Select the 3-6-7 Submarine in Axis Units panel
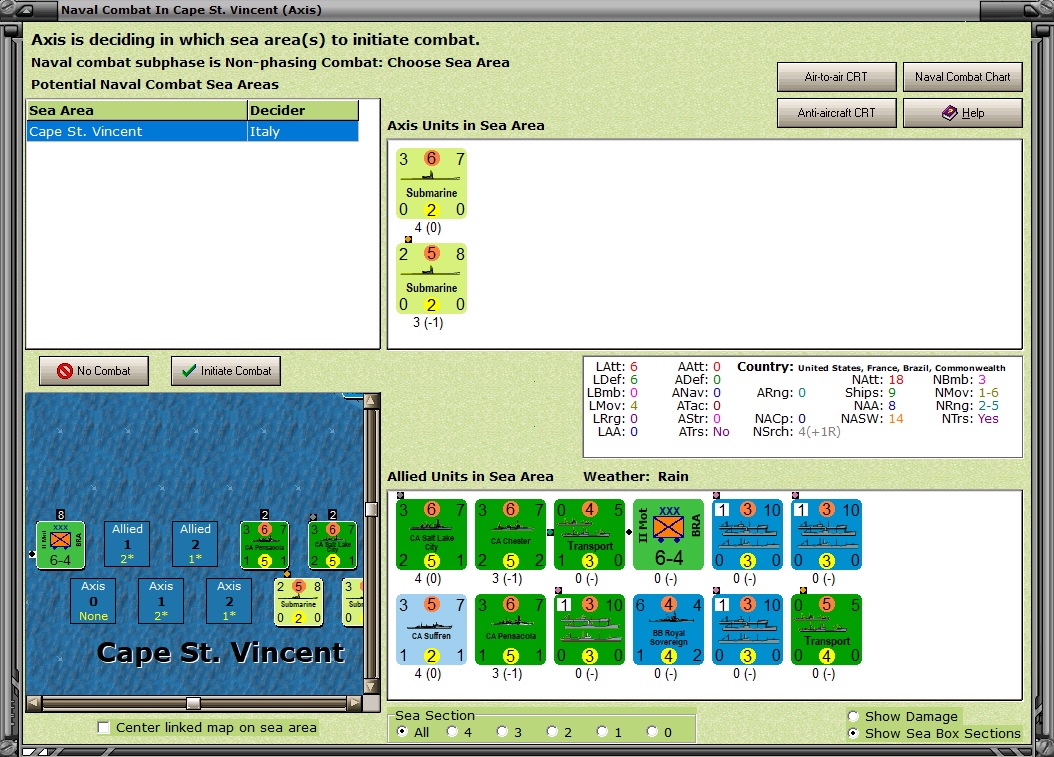Image resolution: width=1054 pixels, height=757 pixels. point(431,184)
